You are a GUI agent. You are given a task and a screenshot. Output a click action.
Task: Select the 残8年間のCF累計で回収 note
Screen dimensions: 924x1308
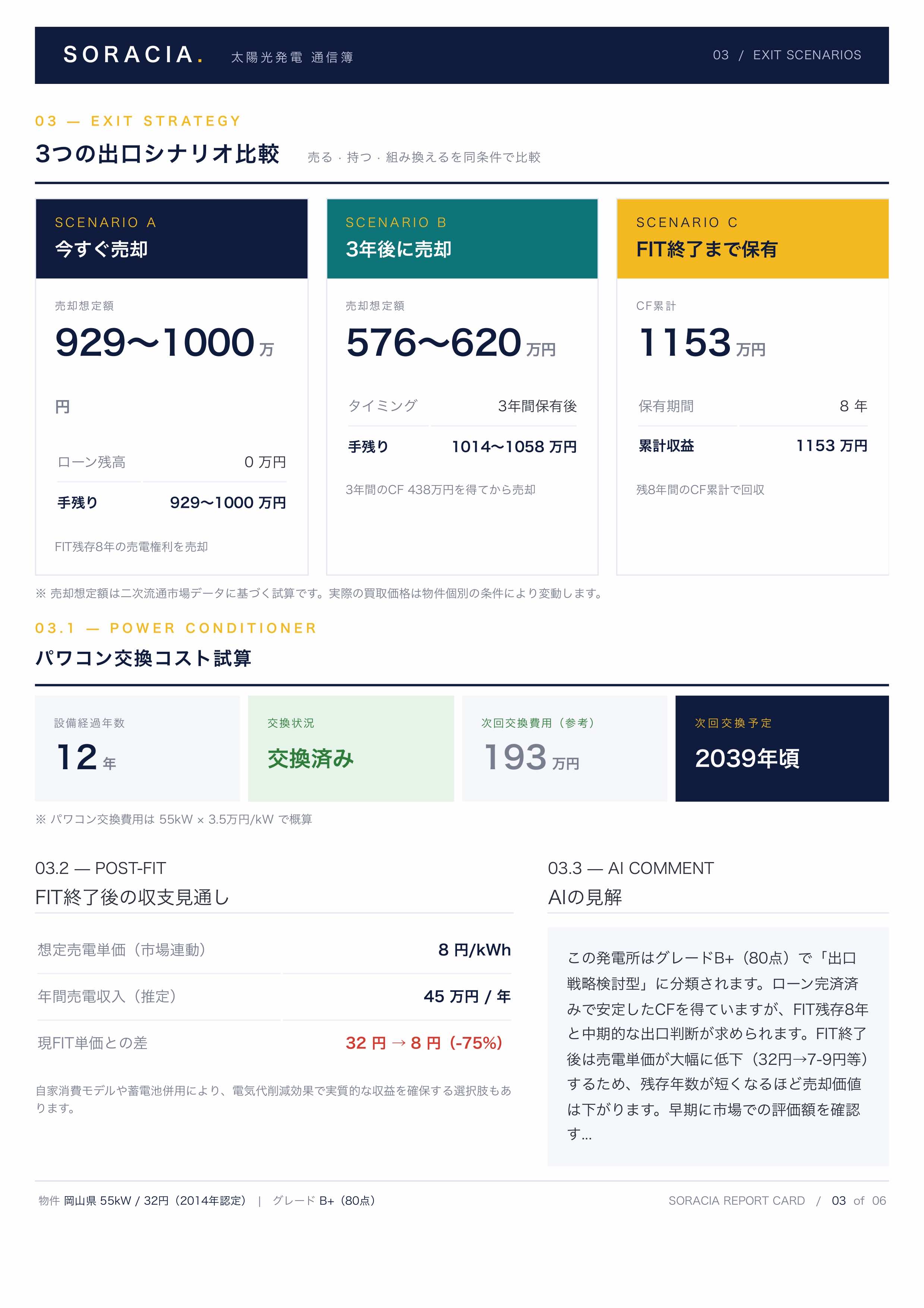(700, 489)
